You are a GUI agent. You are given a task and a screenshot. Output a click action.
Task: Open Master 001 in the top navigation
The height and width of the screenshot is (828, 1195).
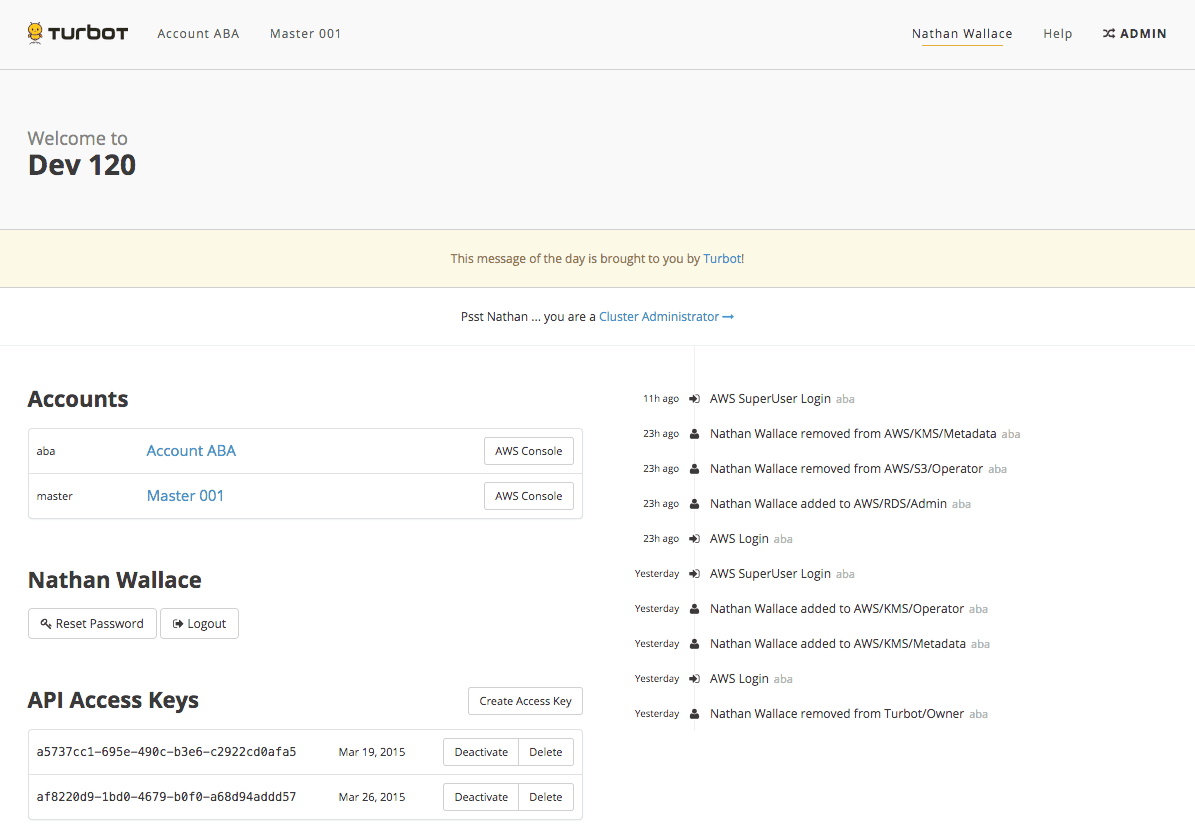306,34
